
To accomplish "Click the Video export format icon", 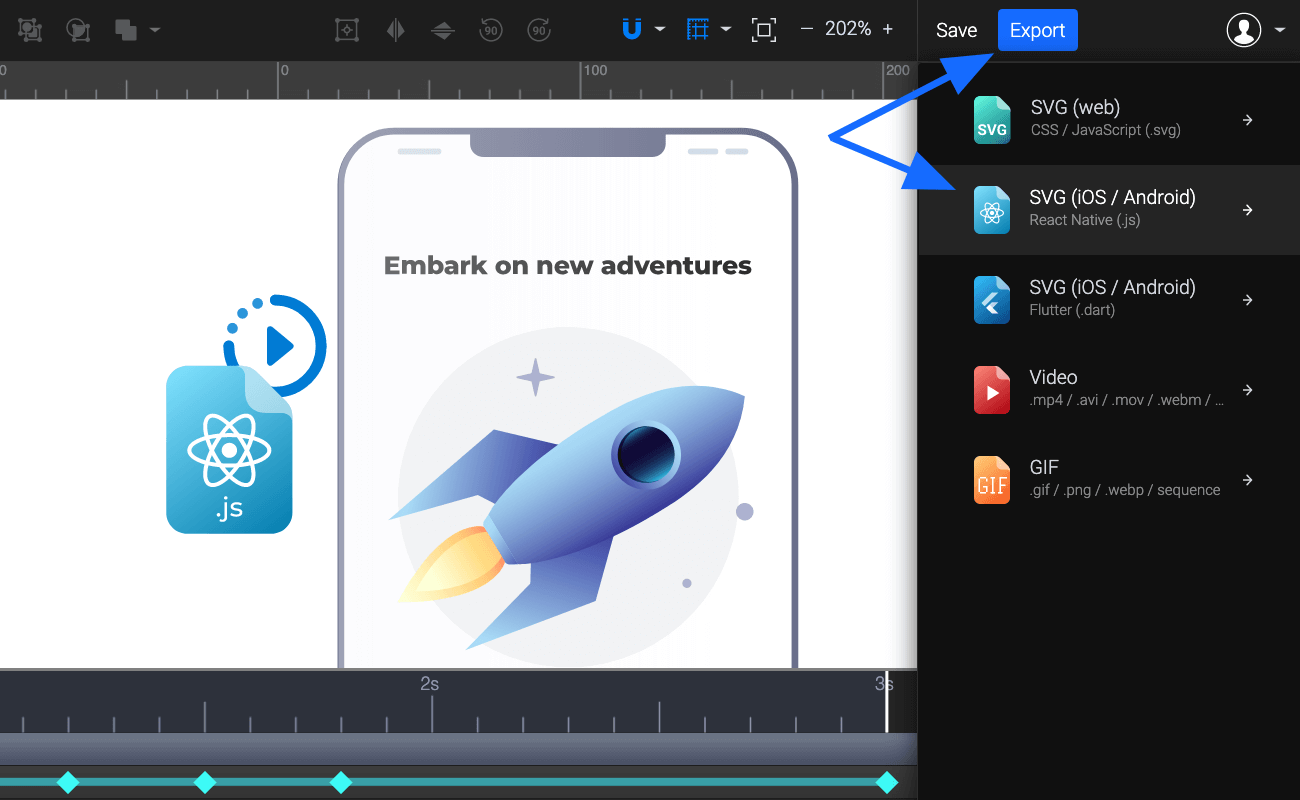I will (992, 390).
